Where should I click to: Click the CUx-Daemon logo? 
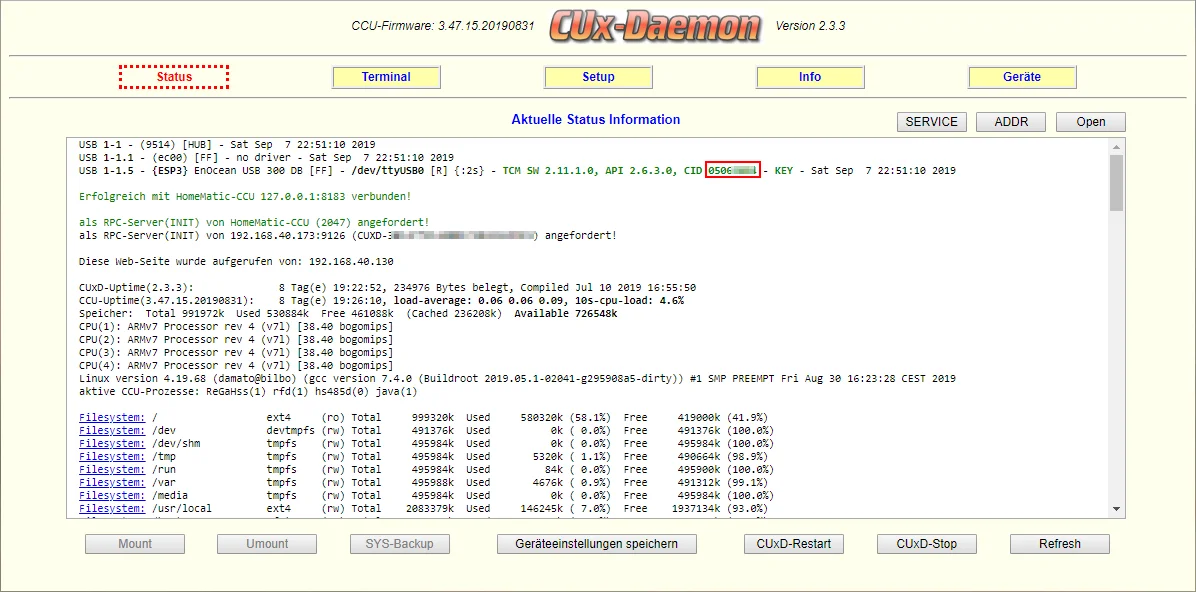(657, 26)
